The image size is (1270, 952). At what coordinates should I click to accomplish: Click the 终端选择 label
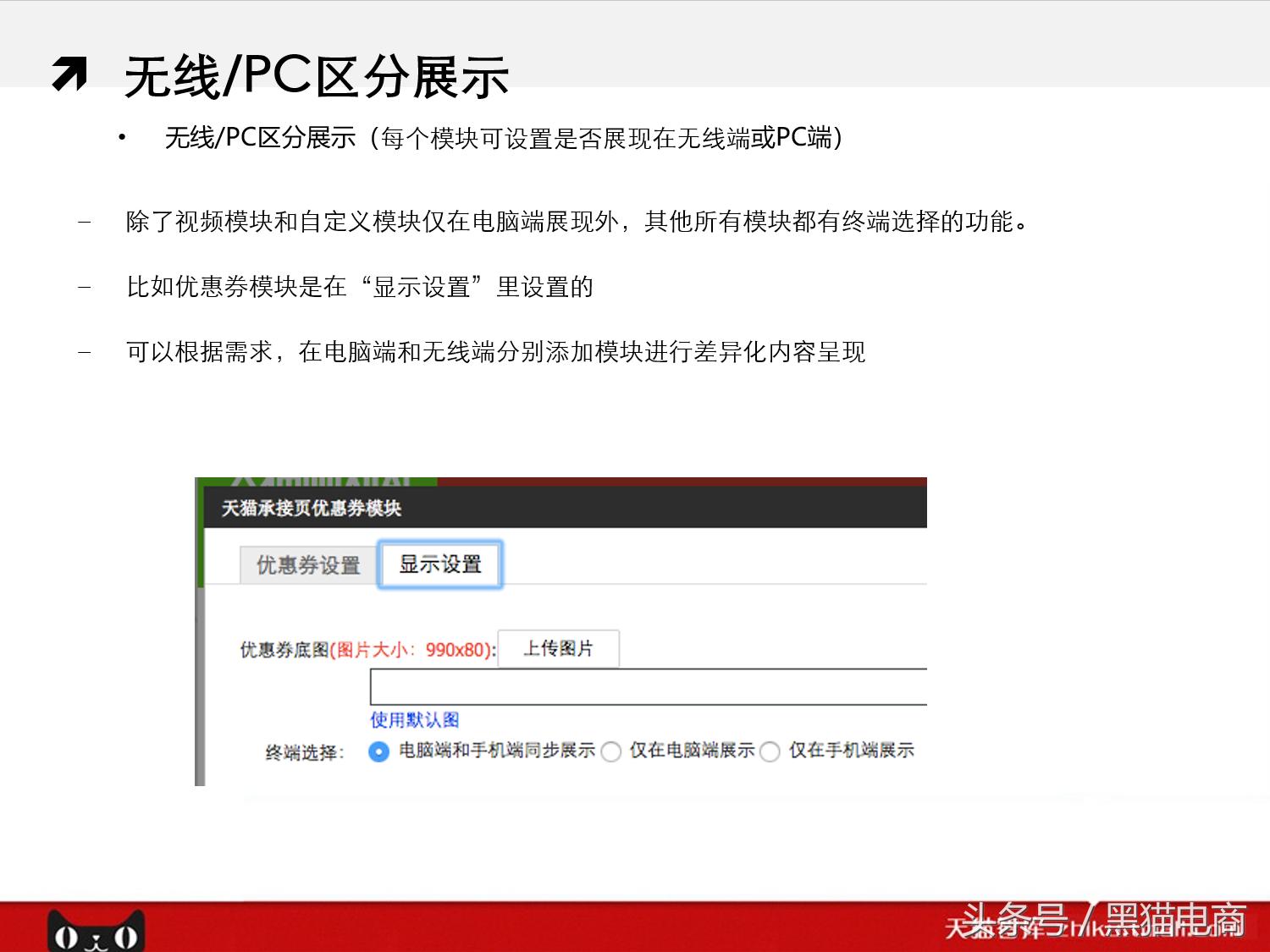coord(302,751)
